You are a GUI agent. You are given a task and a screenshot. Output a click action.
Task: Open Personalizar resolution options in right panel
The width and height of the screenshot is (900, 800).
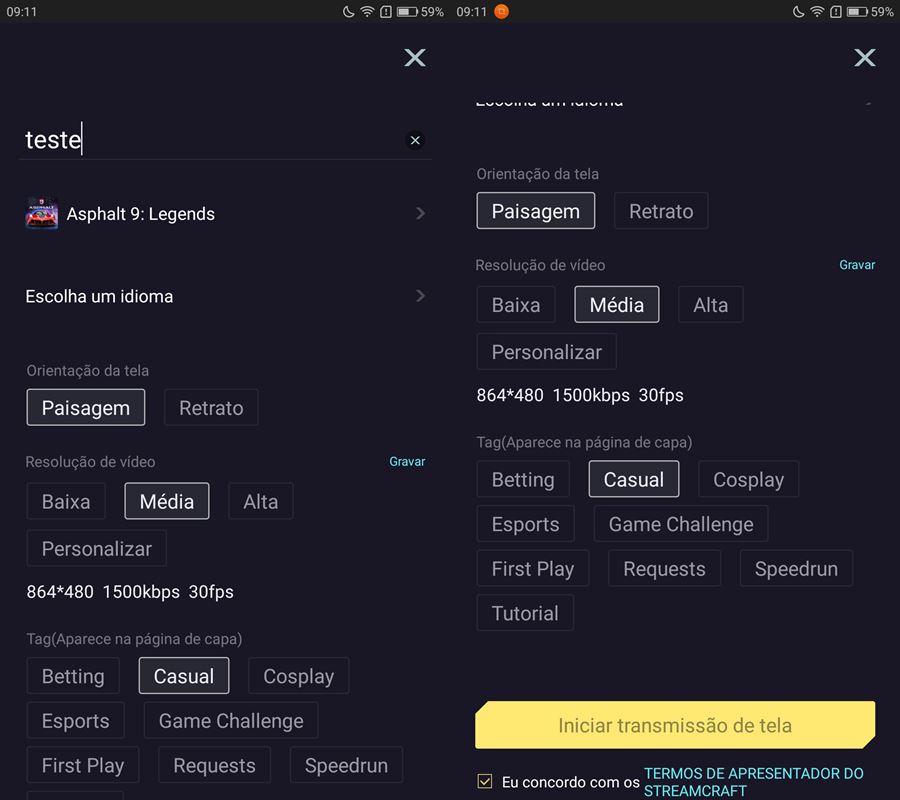coord(546,352)
